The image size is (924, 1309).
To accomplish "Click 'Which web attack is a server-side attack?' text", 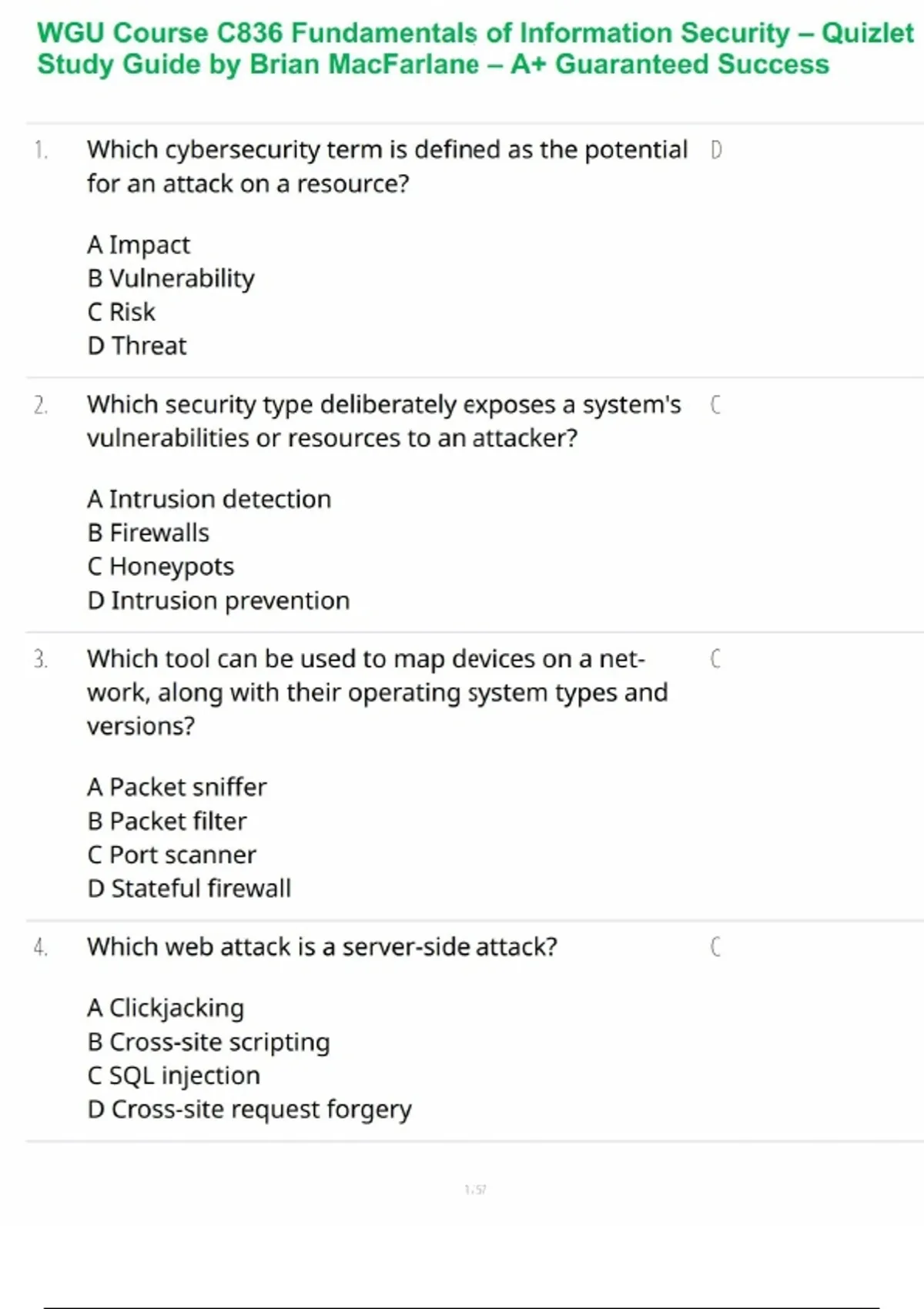I will pyautogui.click(x=322, y=947).
